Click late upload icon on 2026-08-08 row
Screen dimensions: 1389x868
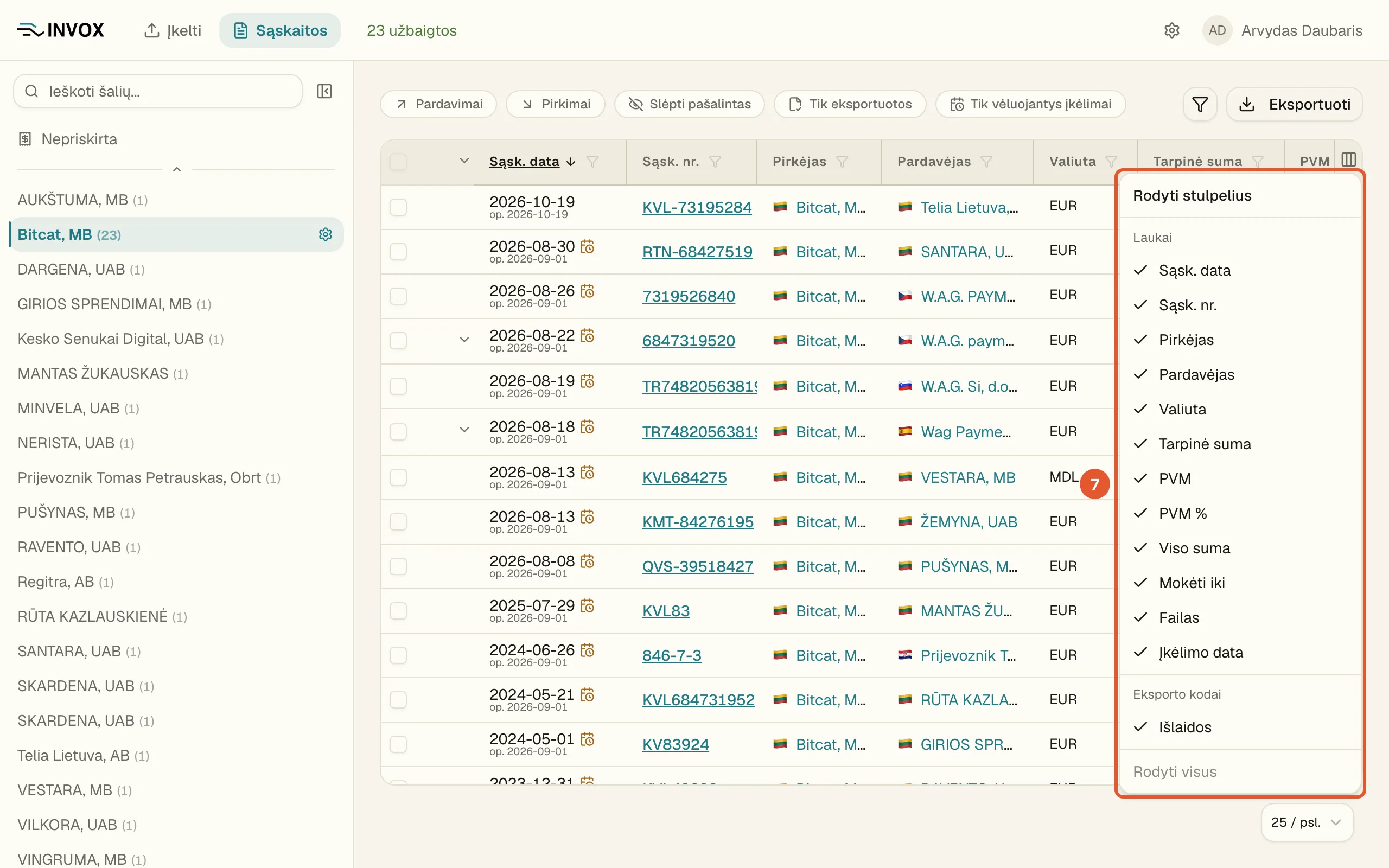click(x=587, y=561)
